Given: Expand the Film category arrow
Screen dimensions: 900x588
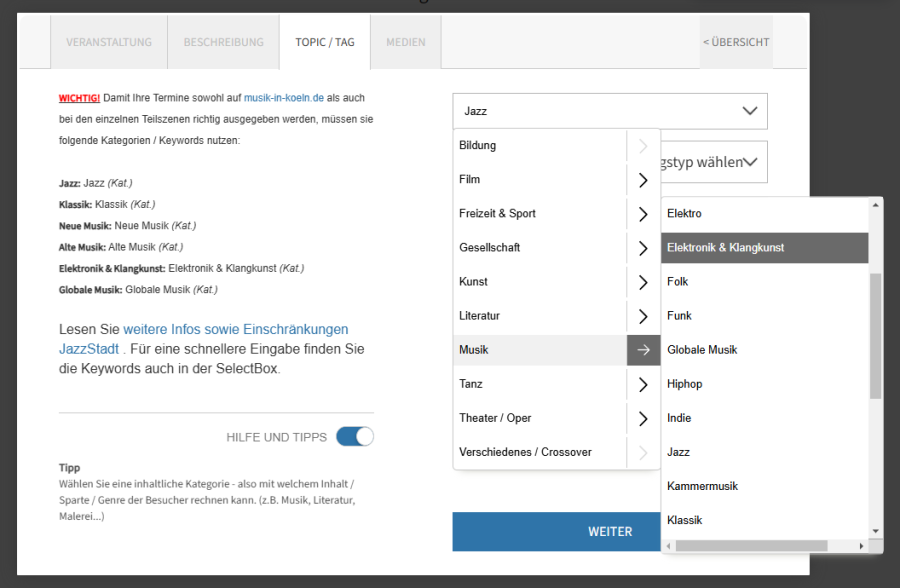Looking at the screenshot, I should click(643, 180).
